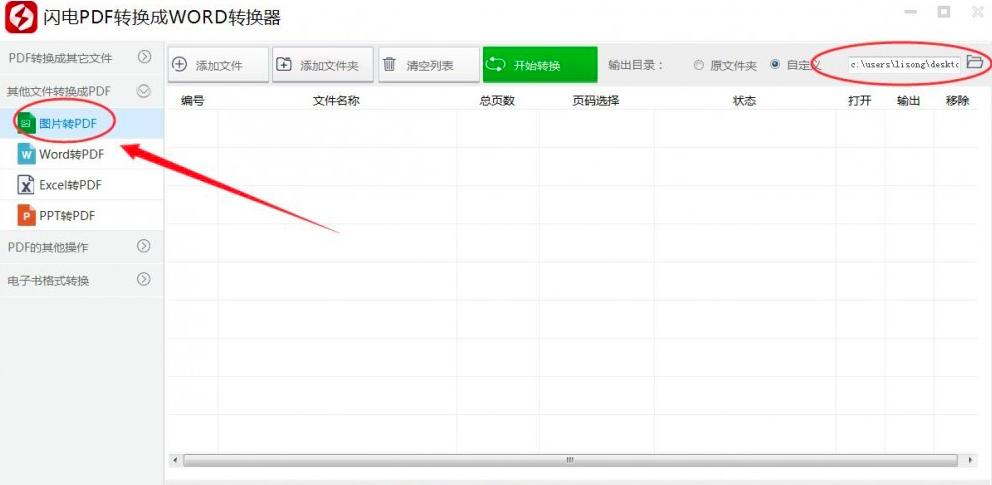This screenshot has width=992, height=485.
Task: Click the 添加文件 button
Action: click(218, 64)
